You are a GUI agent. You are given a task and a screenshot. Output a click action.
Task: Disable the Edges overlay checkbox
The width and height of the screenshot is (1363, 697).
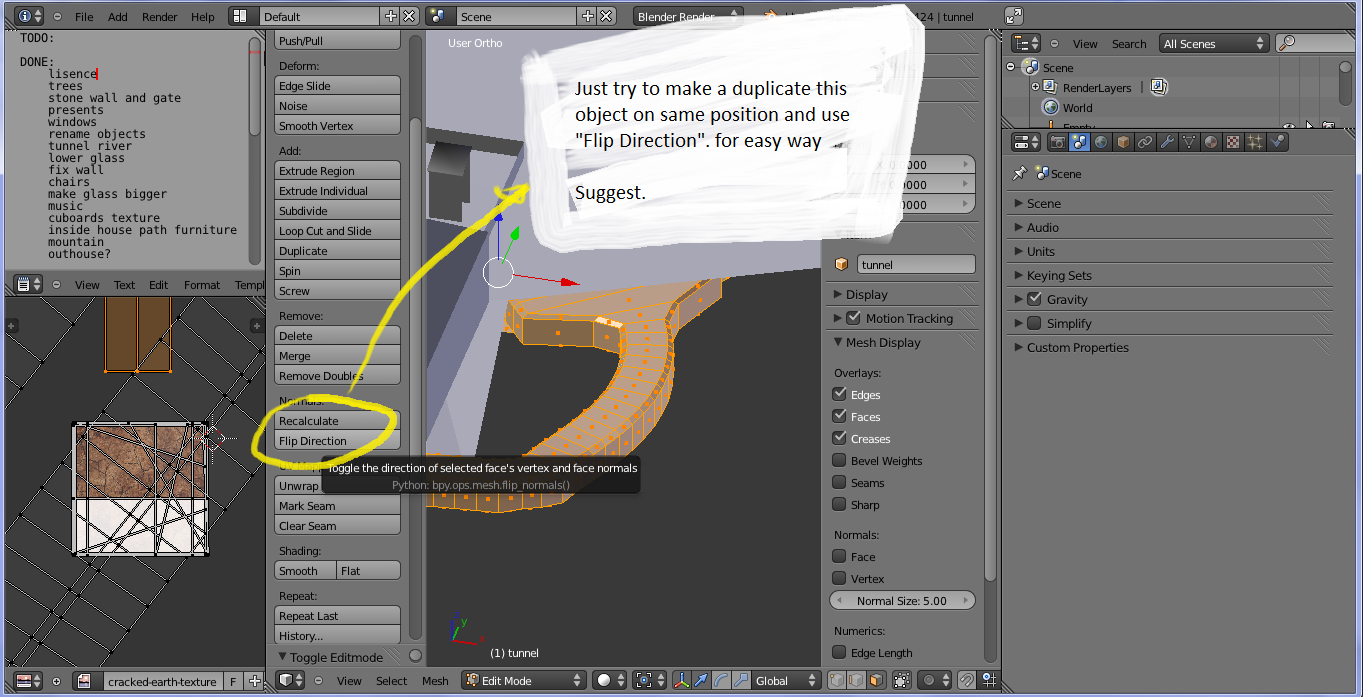(x=840, y=395)
